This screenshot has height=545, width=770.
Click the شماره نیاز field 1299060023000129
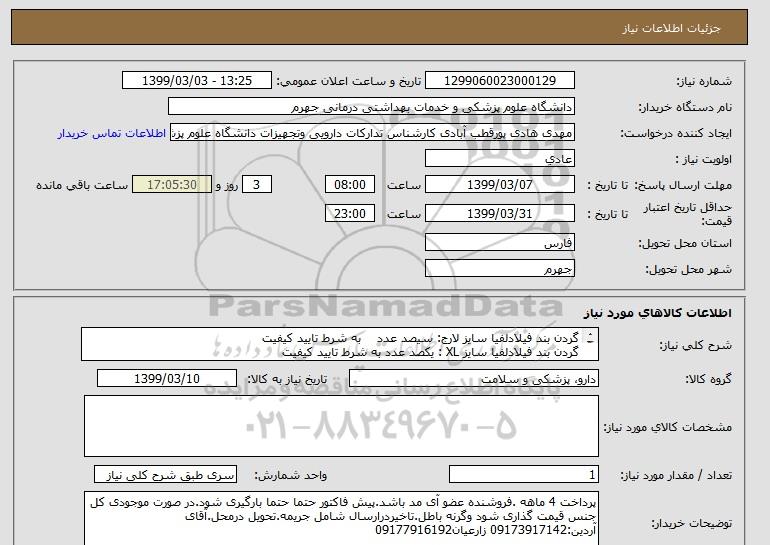[x=499, y=81]
